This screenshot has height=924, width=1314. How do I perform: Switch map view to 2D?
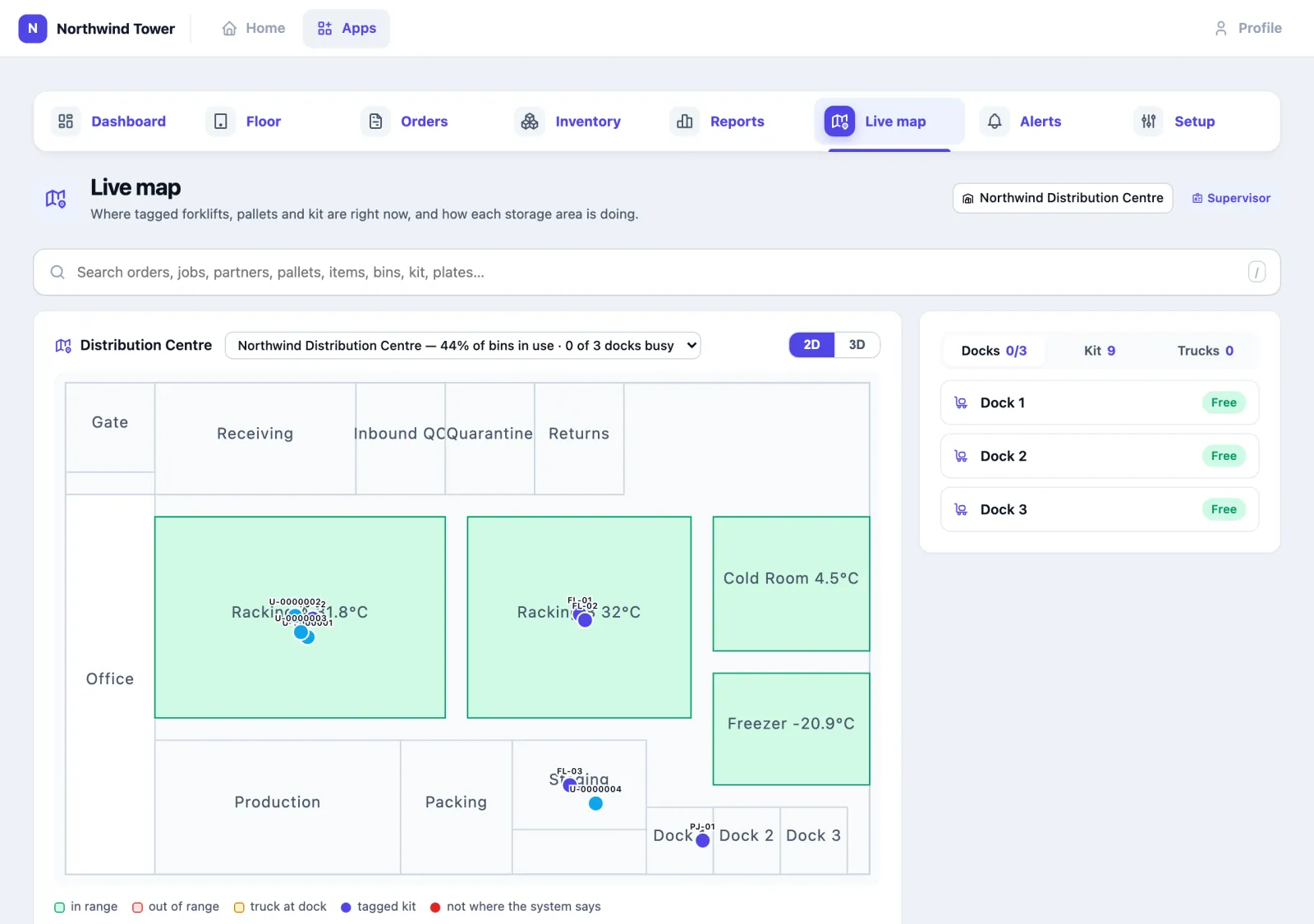coord(811,345)
